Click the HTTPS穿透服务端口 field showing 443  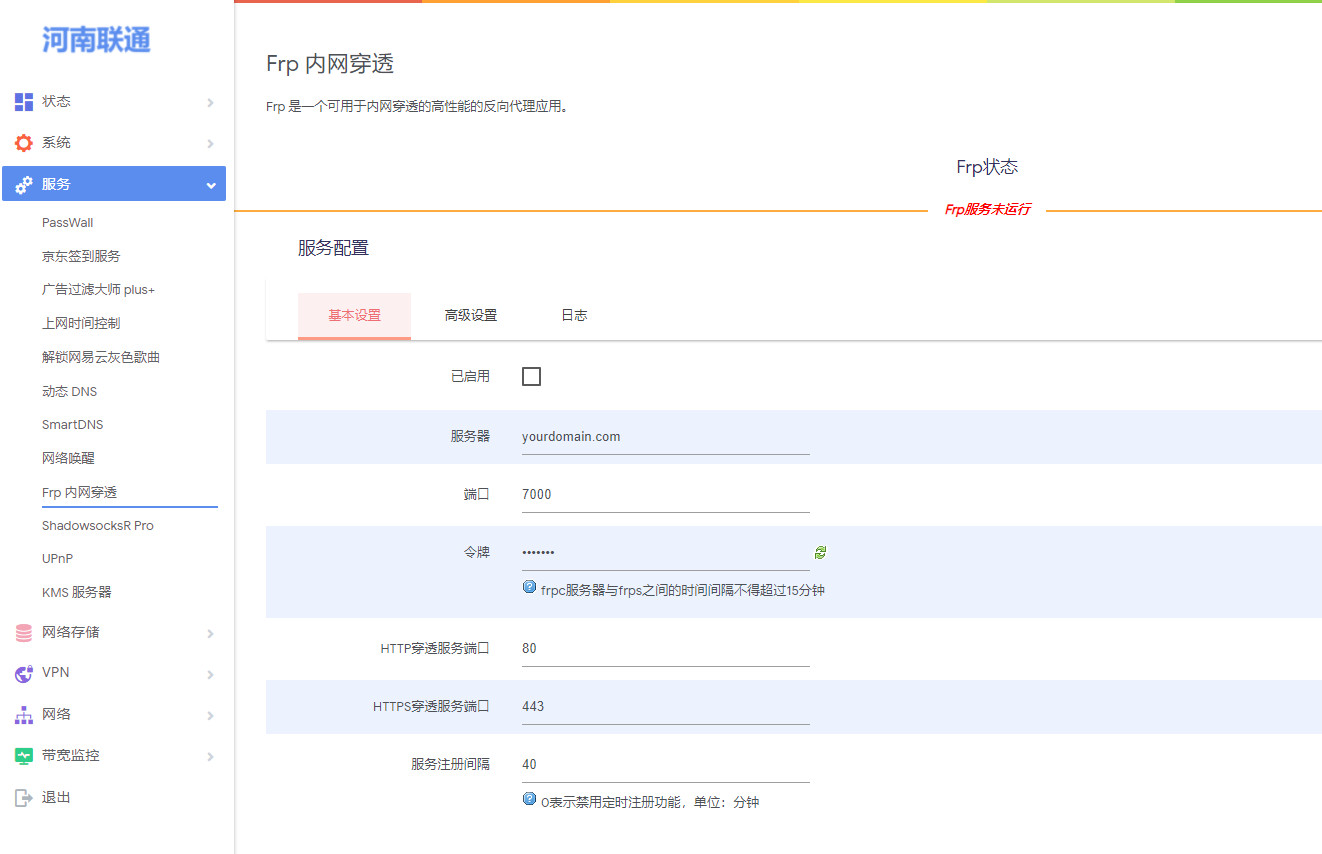[666, 707]
